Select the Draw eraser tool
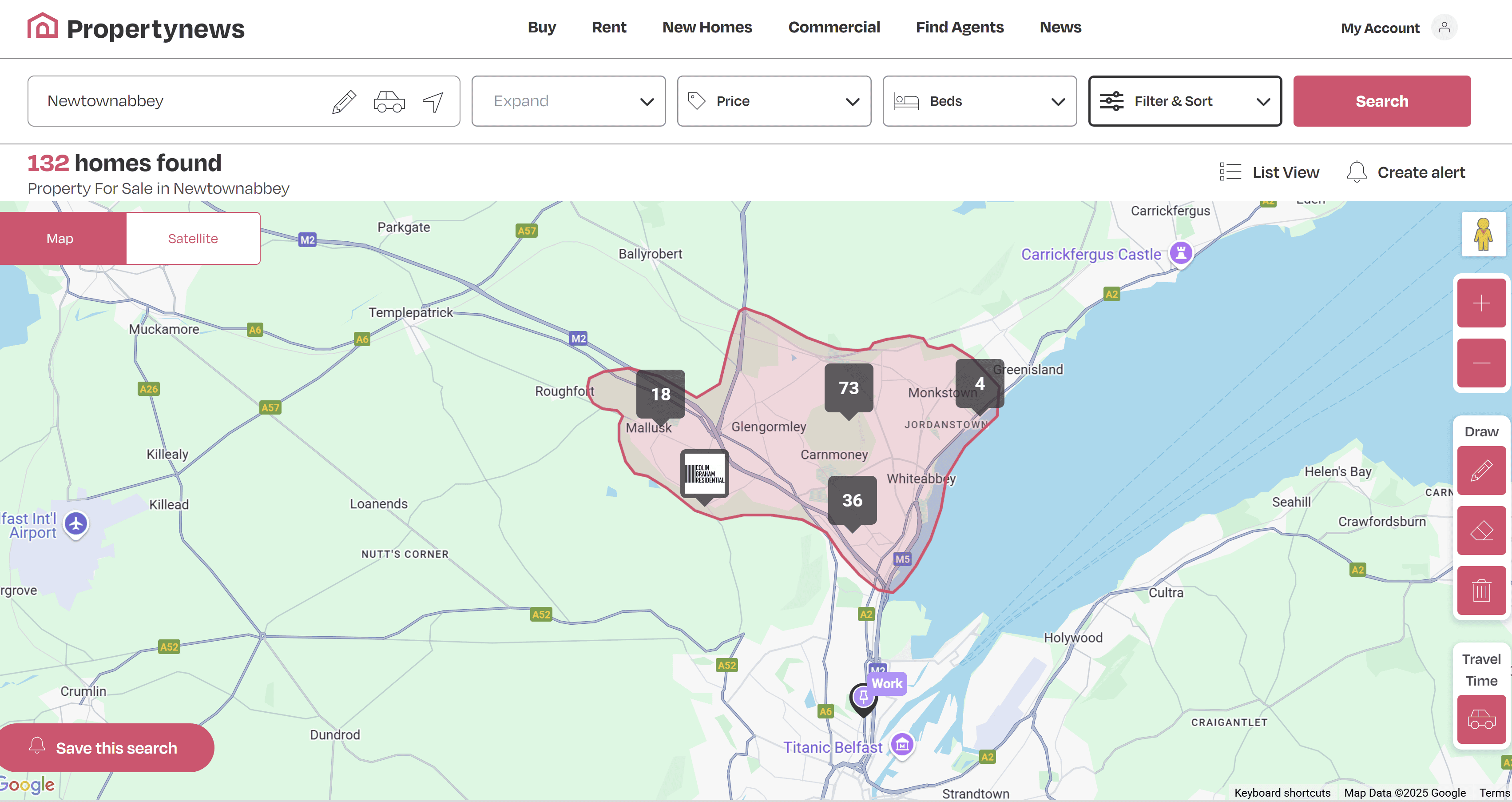1512x802 pixels. point(1481,530)
